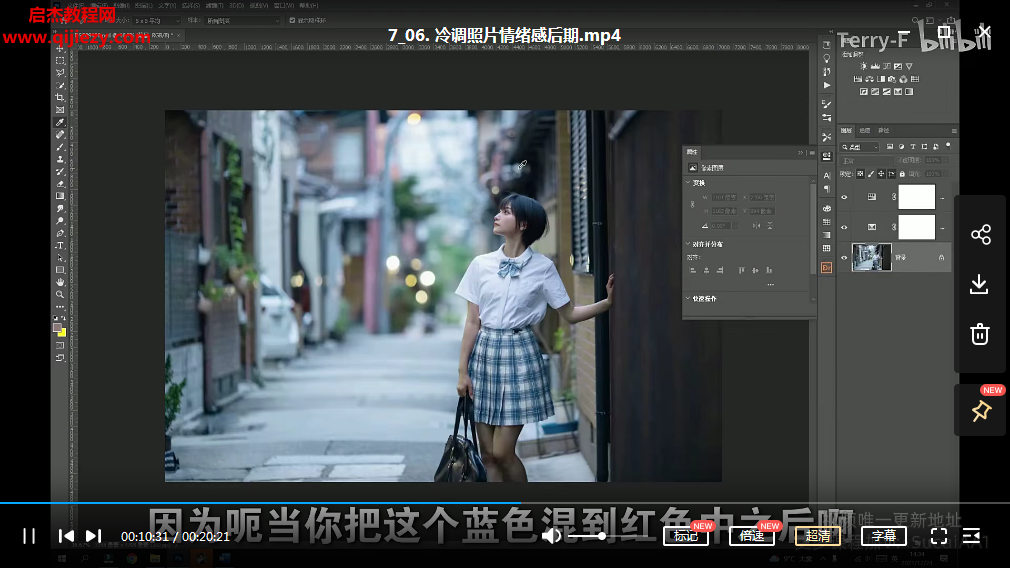The image size is (1010, 568).
Task: Select the Move tool
Action: pos(60,49)
